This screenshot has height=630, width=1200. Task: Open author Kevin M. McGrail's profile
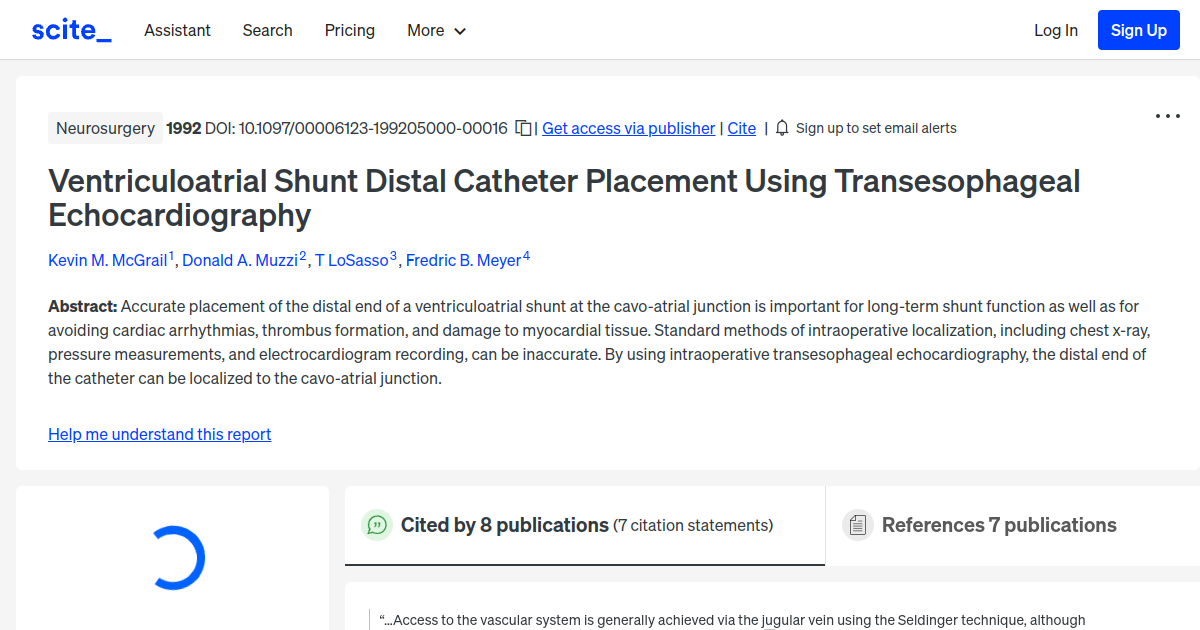point(108,260)
